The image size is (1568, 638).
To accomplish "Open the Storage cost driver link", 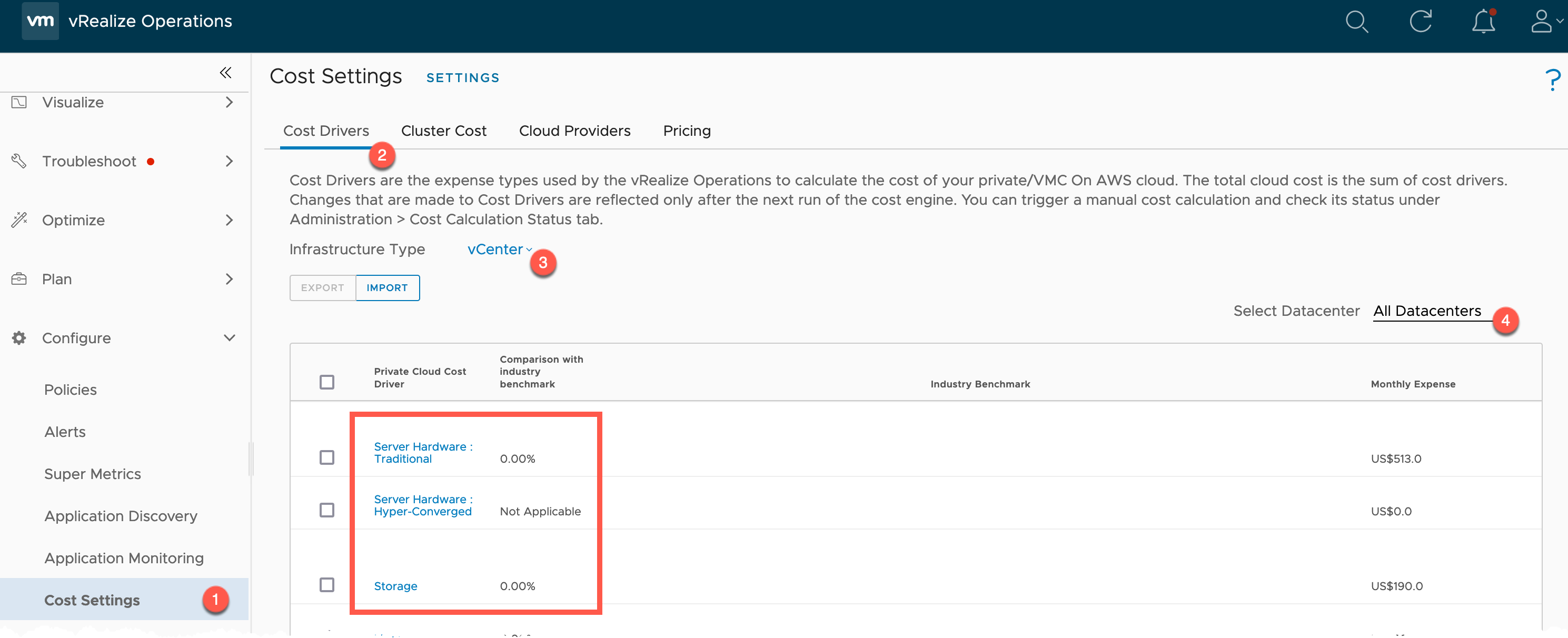I will (395, 586).
